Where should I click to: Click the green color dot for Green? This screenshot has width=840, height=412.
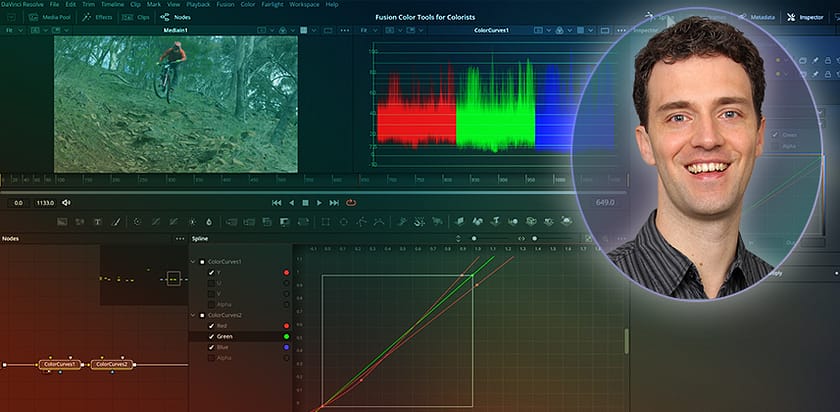pyautogui.click(x=286, y=336)
